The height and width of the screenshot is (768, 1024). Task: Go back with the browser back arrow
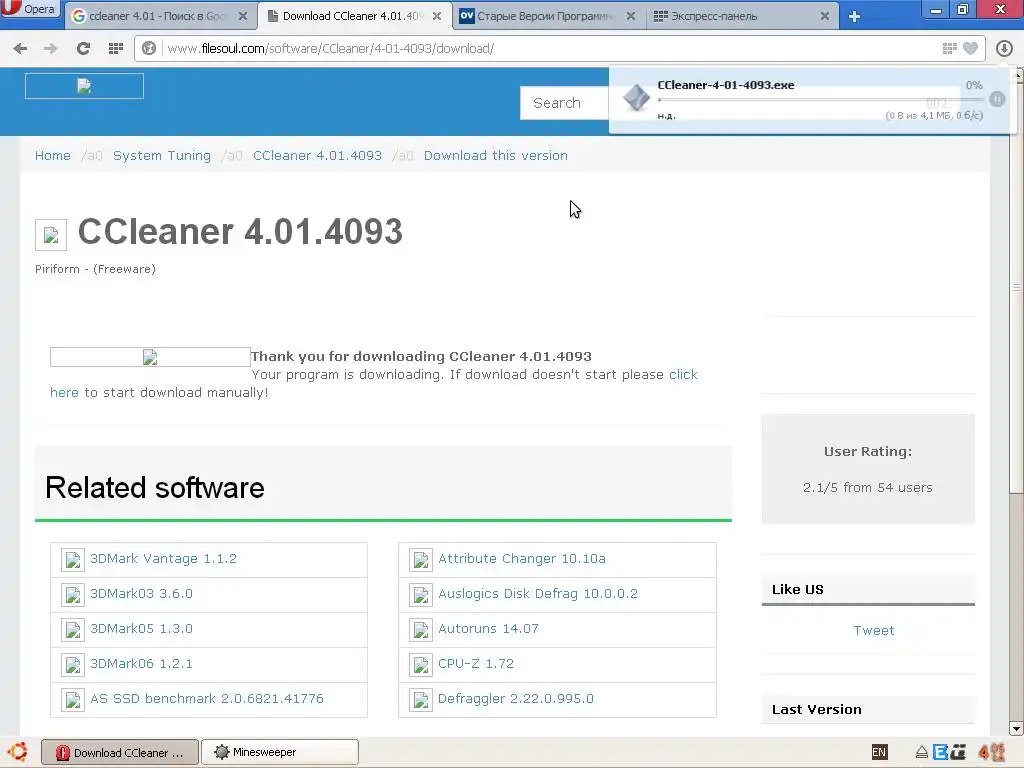pyautogui.click(x=20, y=48)
